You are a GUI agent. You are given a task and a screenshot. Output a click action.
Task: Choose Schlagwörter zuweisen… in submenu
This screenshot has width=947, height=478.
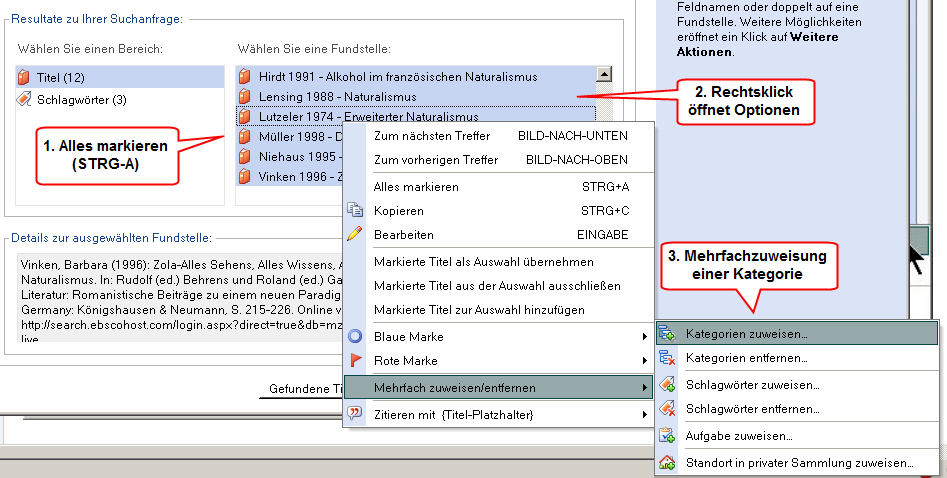[797, 385]
